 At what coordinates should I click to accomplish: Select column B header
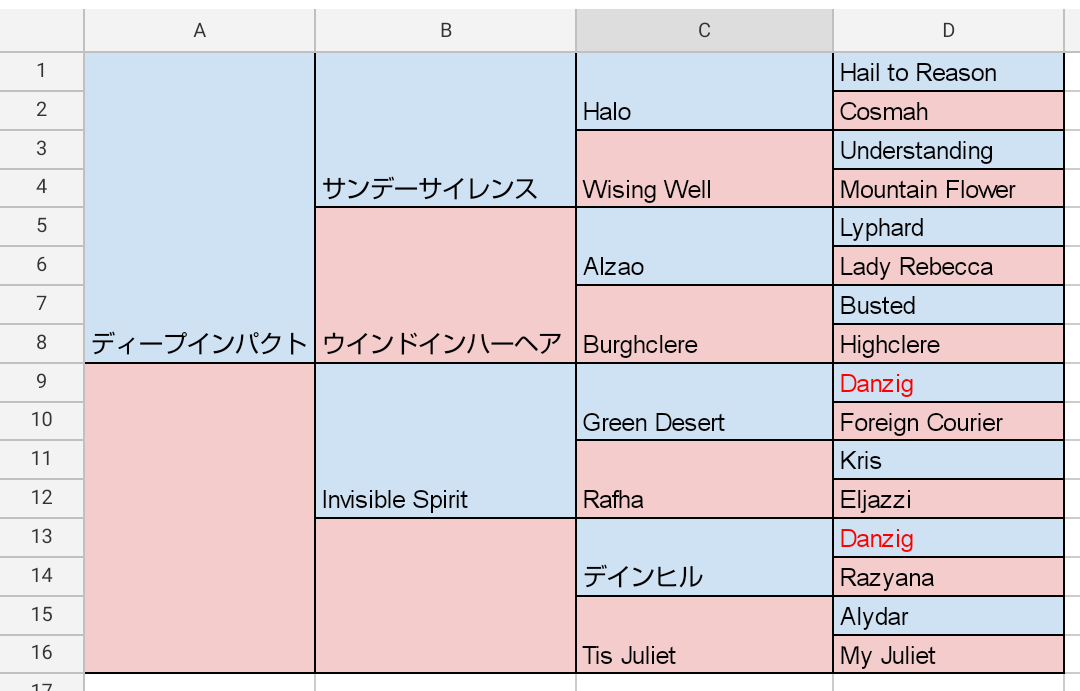click(446, 31)
